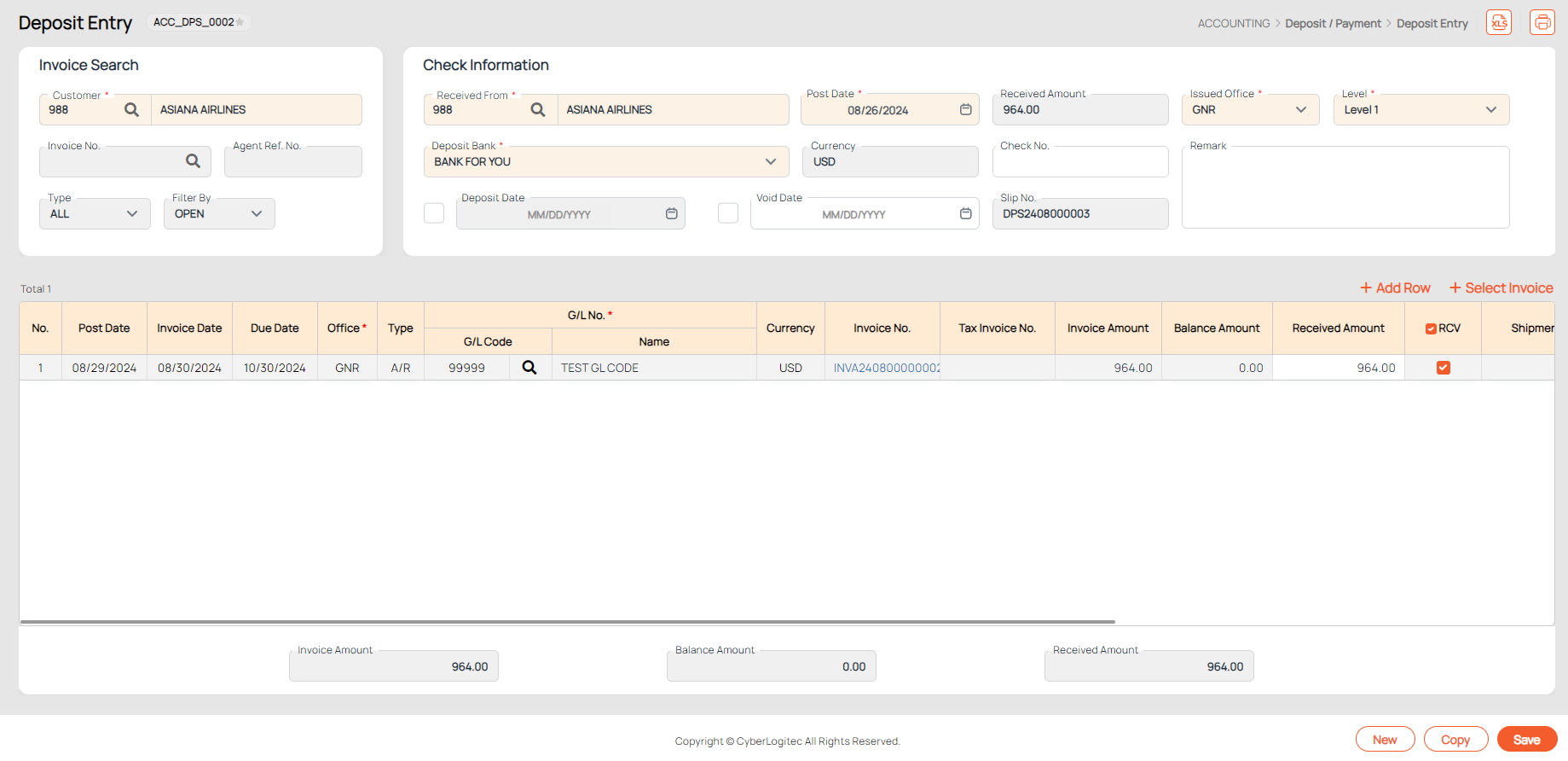Click the G/L Code search icon in row 1
Screen dimensions: 1568x761
tap(529, 368)
